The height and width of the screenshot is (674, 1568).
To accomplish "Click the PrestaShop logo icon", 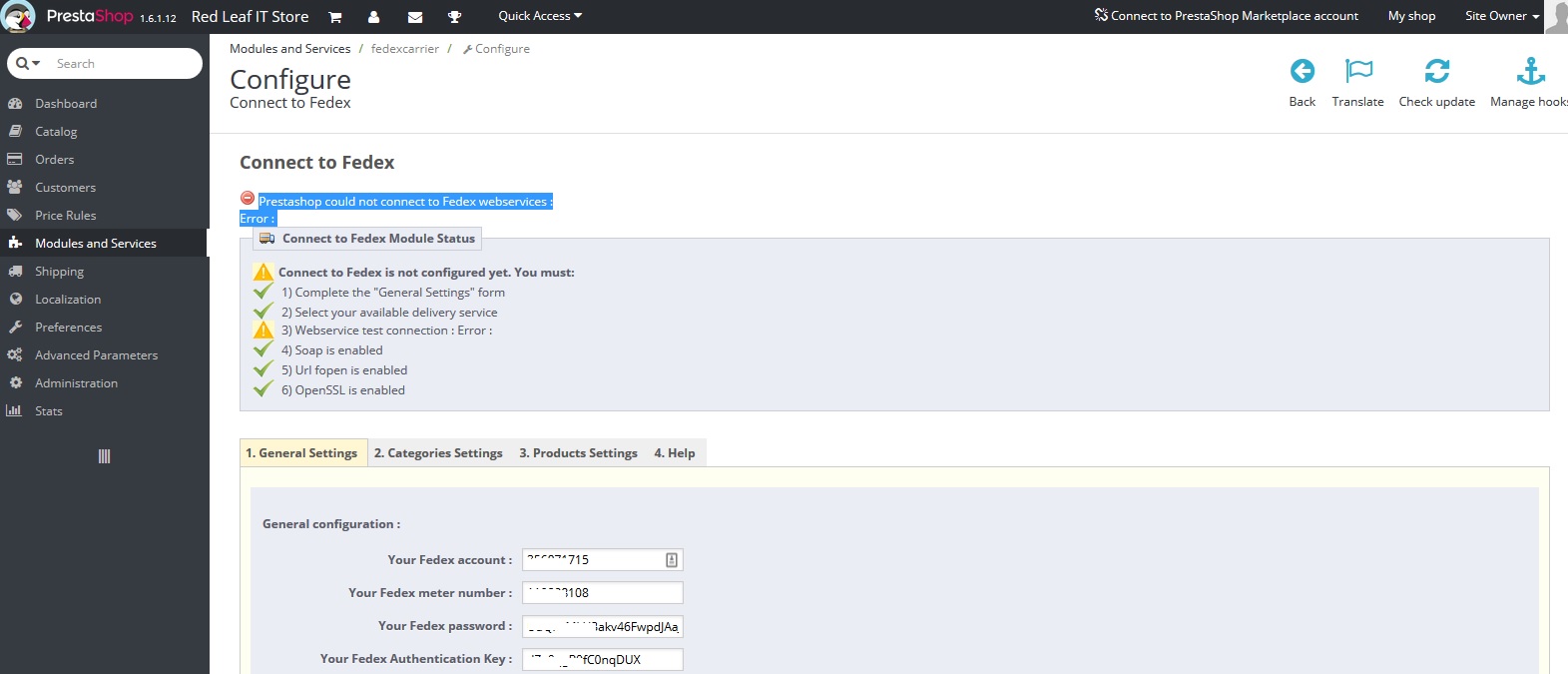I will pyautogui.click(x=19, y=16).
